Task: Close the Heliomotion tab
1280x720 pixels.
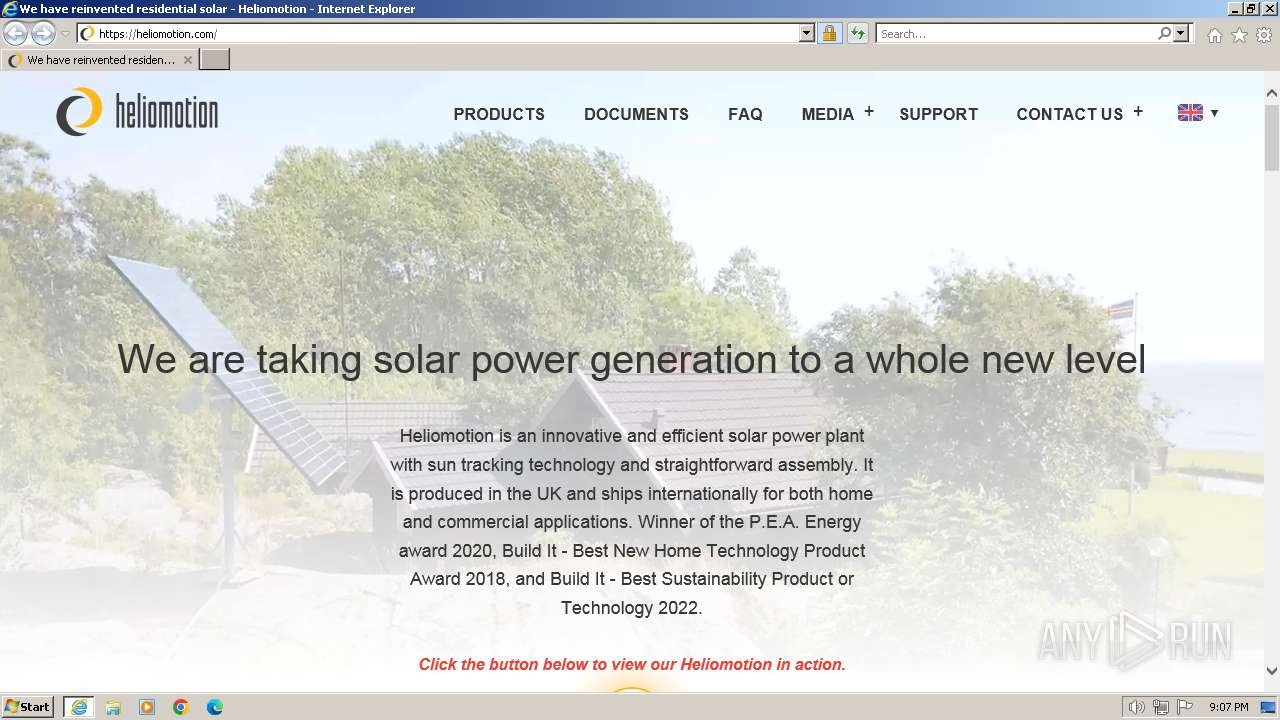Action: (x=187, y=60)
